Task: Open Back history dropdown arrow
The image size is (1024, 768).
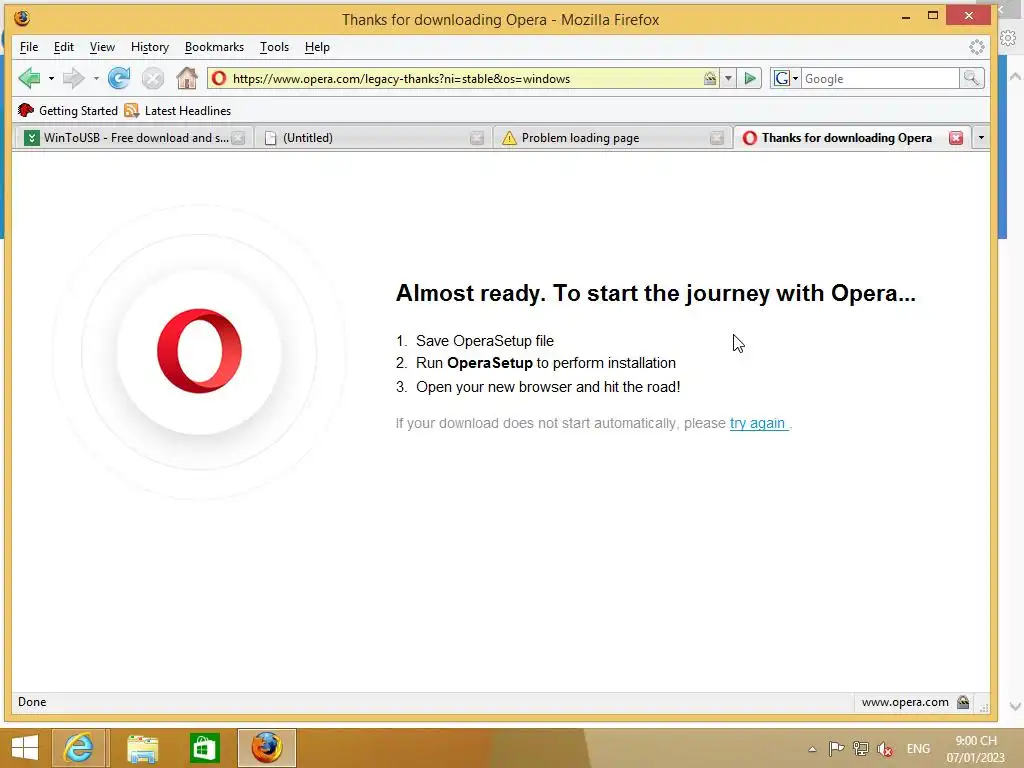Action: 51,78
